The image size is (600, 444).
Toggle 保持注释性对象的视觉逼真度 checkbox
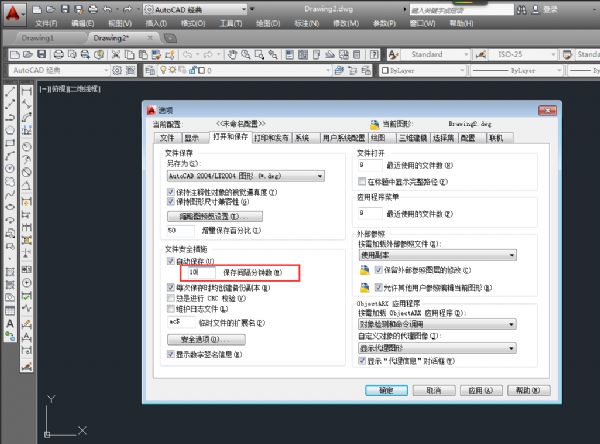coord(171,192)
